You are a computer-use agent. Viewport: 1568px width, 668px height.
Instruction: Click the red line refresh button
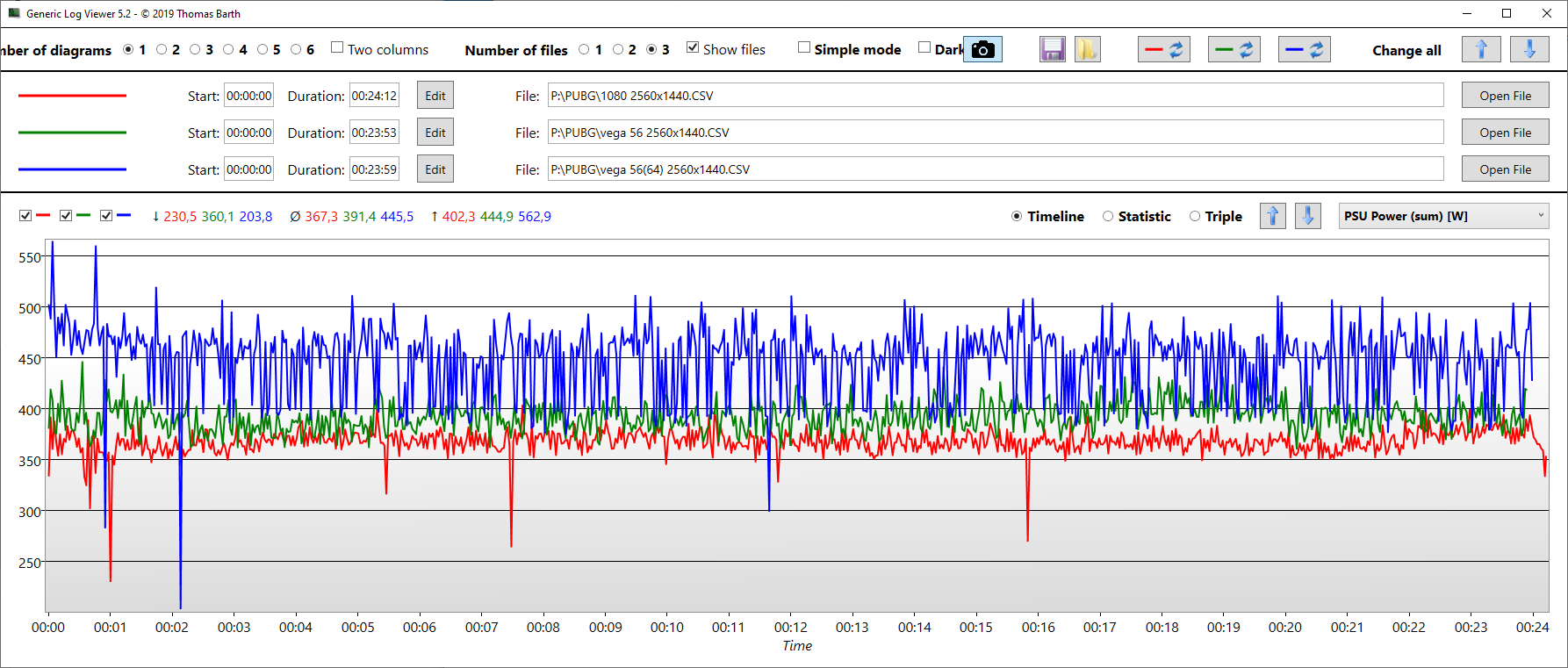(1164, 50)
